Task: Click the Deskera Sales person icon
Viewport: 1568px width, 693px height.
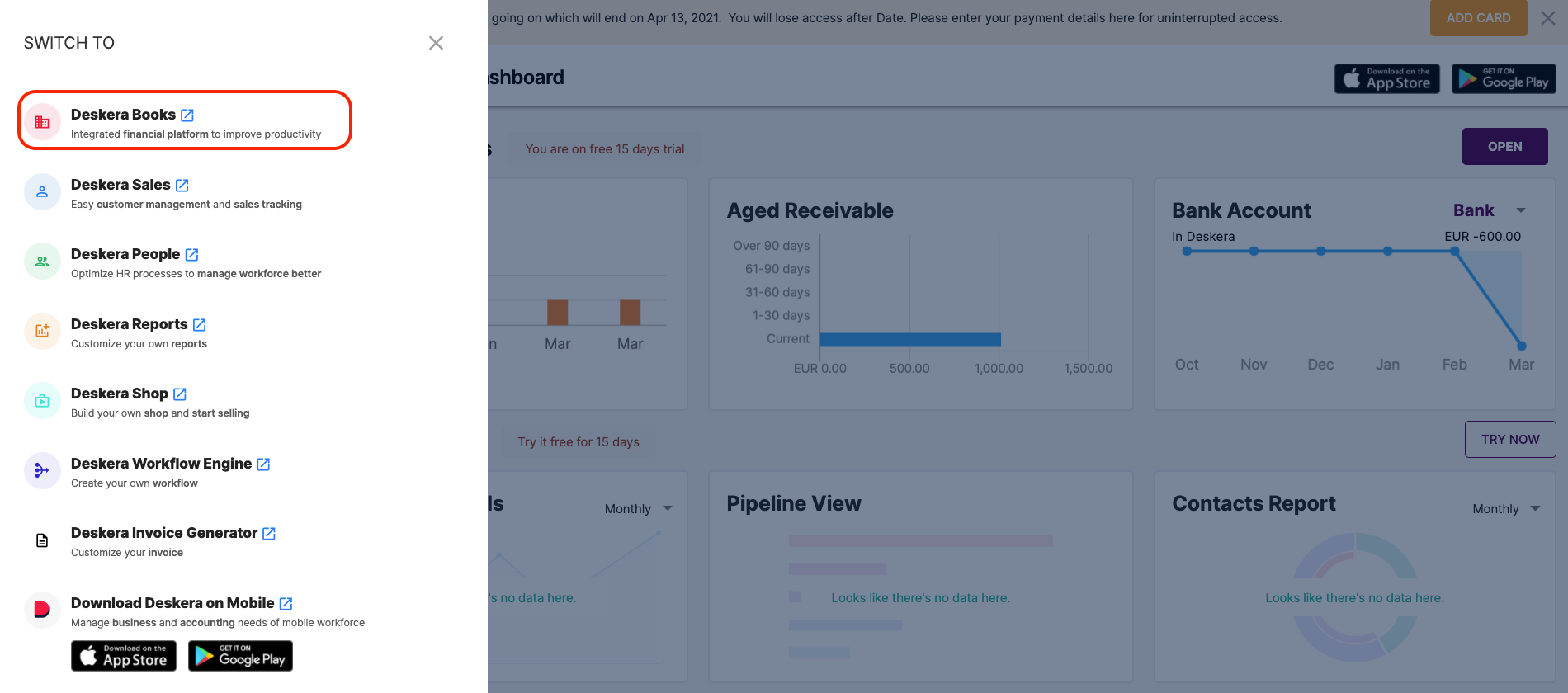Action: tap(42, 192)
